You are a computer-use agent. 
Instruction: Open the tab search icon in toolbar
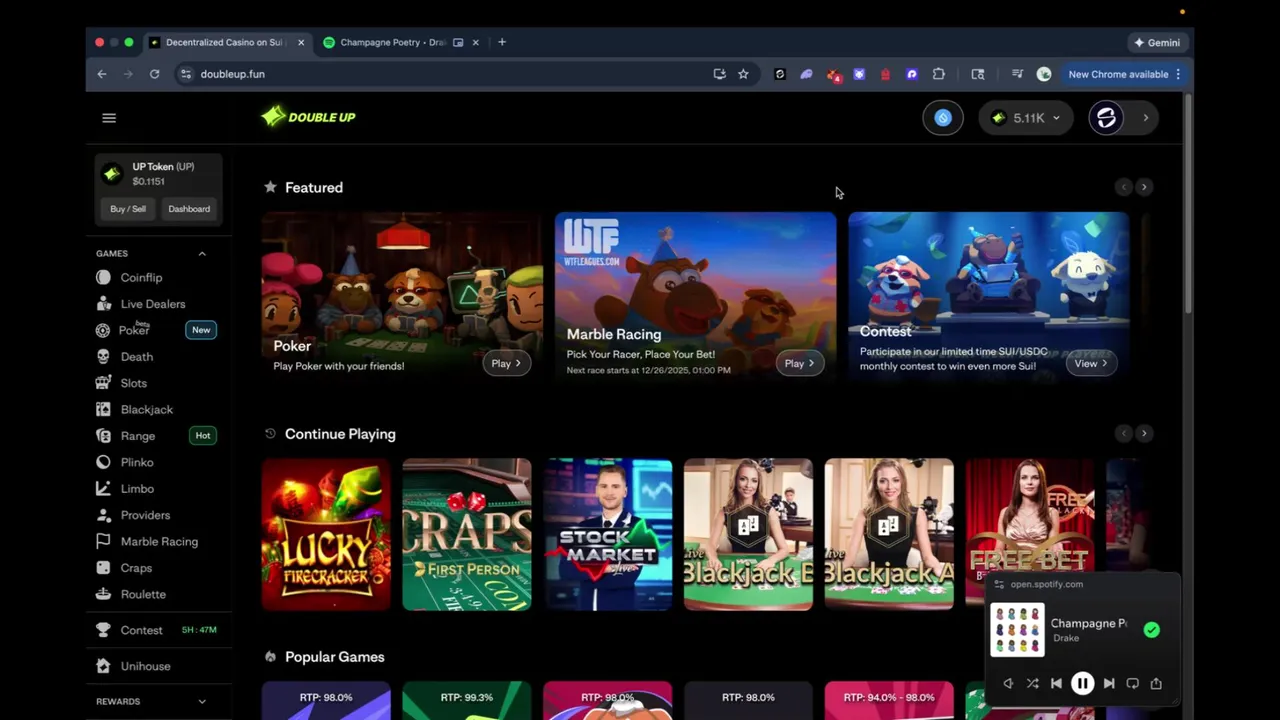point(978,74)
